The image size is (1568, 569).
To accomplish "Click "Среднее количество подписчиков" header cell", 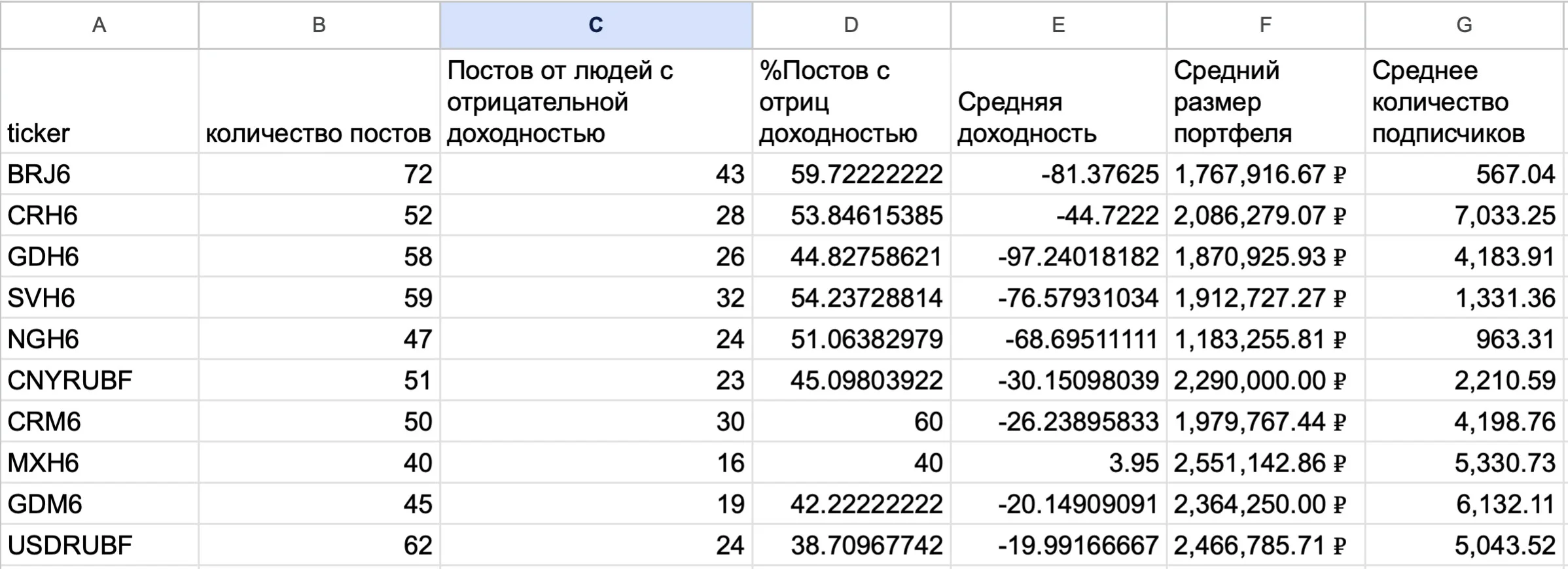I will (x=1464, y=101).
